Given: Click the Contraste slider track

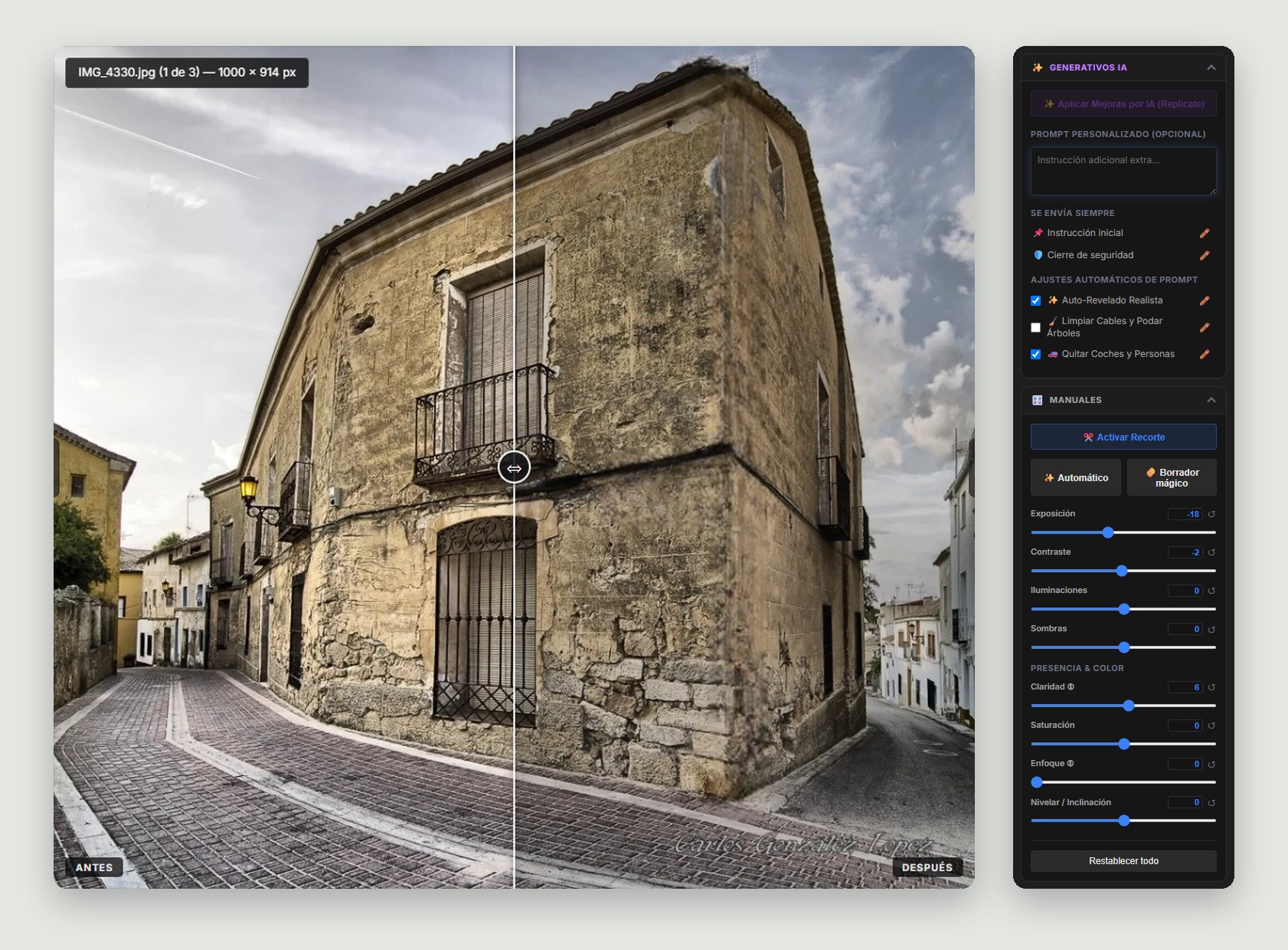Looking at the screenshot, I should click(1123, 571).
